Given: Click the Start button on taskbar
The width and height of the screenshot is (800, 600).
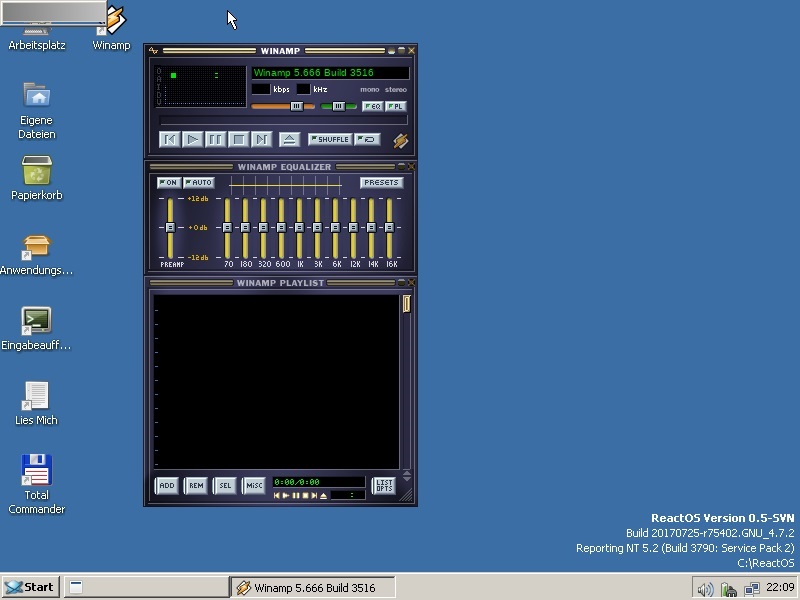Looking at the screenshot, I should coord(30,587).
